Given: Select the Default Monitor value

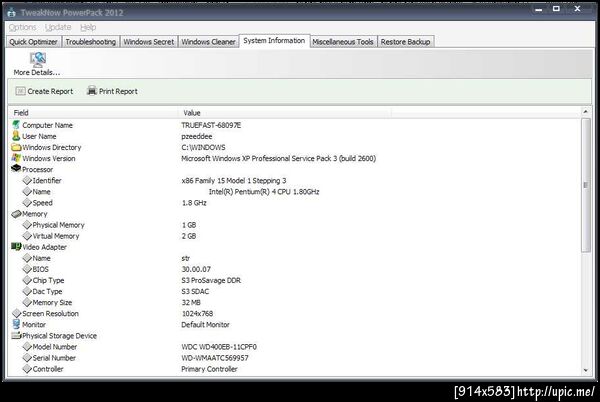Looking at the screenshot, I should click(x=205, y=325).
